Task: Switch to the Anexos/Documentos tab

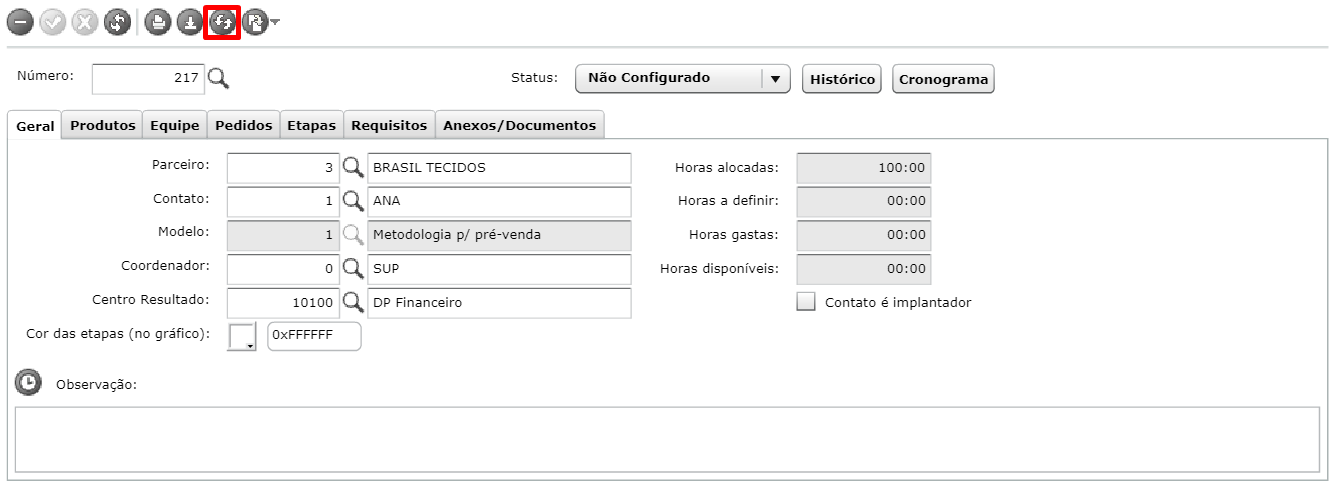Action: point(519,125)
